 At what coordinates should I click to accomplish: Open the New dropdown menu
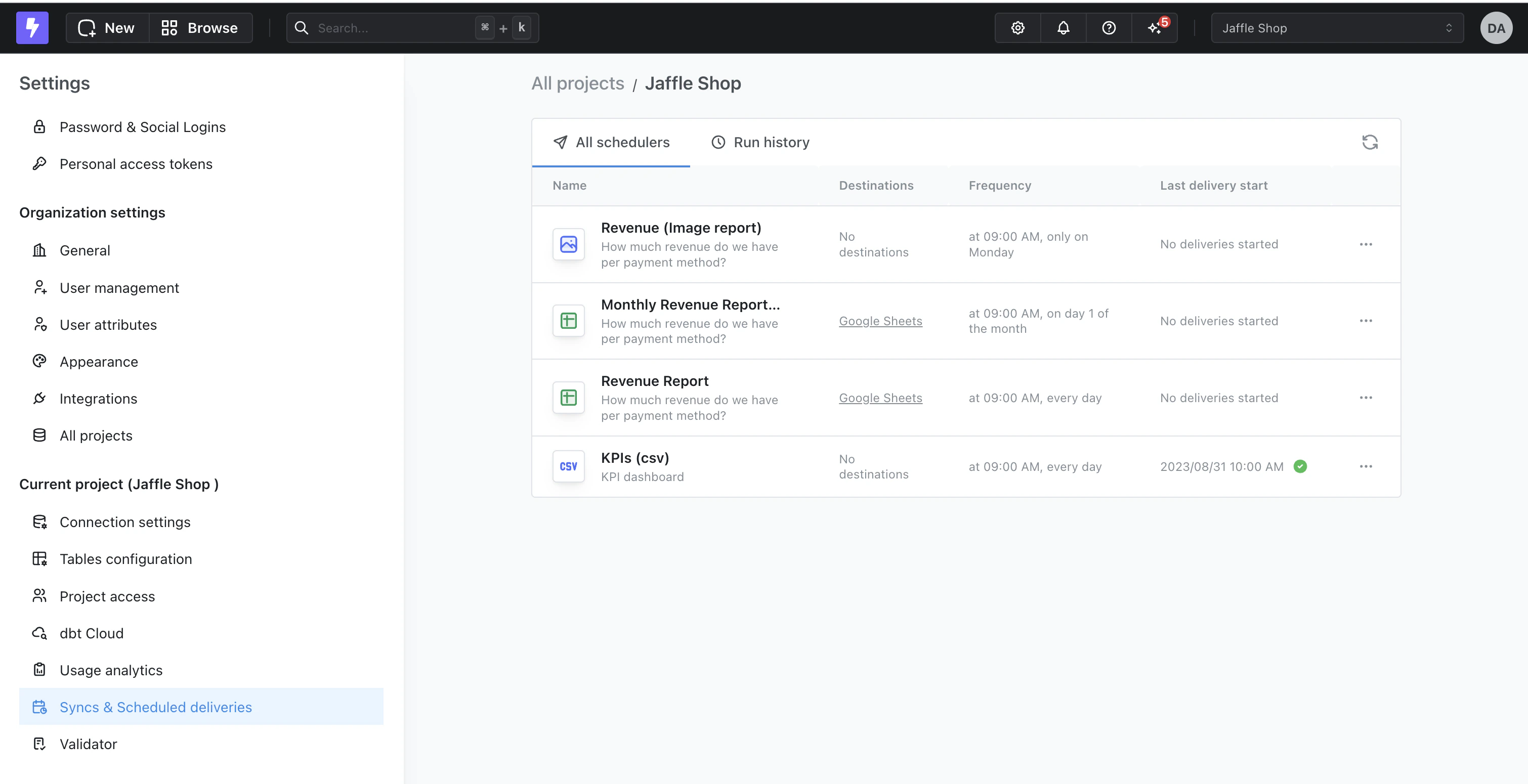pyautogui.click(x=107, y=28)
